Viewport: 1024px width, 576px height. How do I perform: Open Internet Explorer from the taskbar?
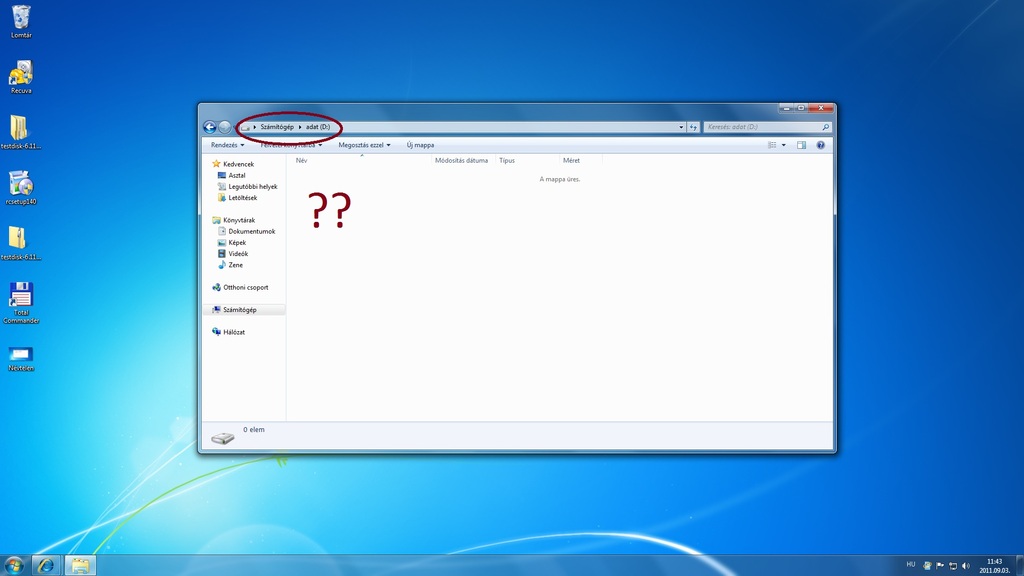tap(46, 565)
